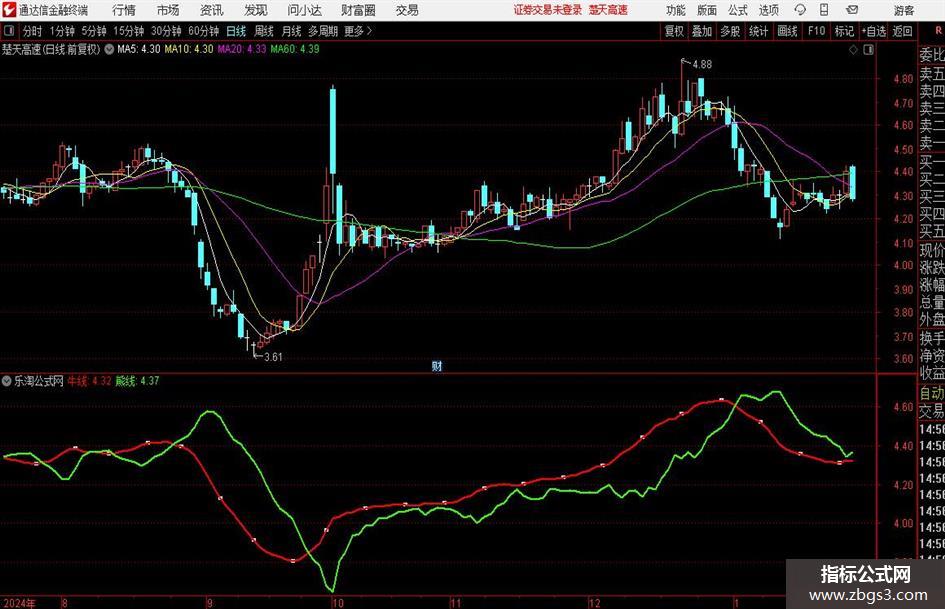Expand main chart indicator dropdown arrow

click(x=109, y=49)
